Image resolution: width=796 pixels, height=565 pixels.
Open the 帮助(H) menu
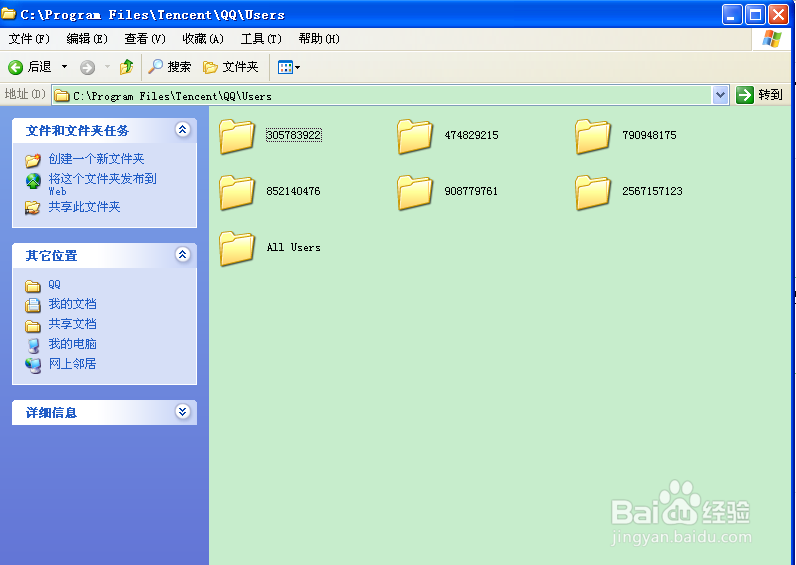click(319, 39)
